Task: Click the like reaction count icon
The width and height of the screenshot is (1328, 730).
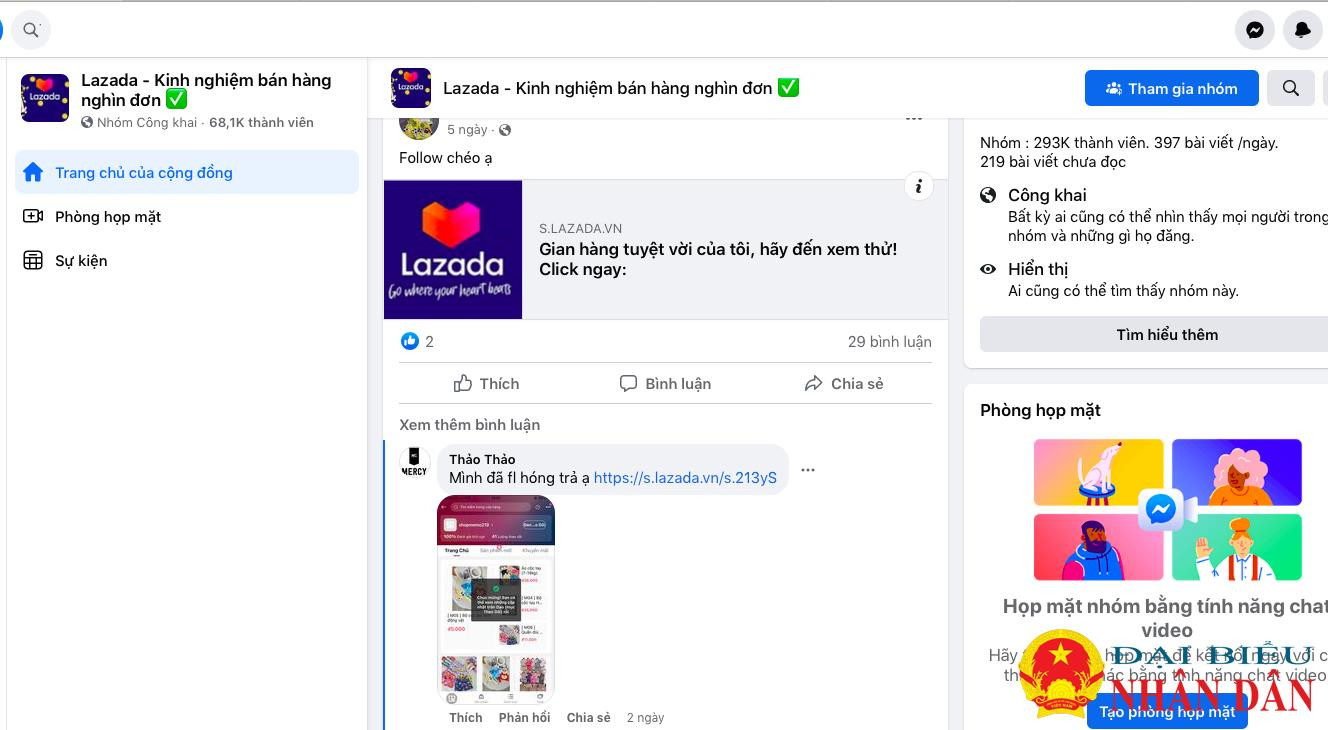Action: pos(410,341)
